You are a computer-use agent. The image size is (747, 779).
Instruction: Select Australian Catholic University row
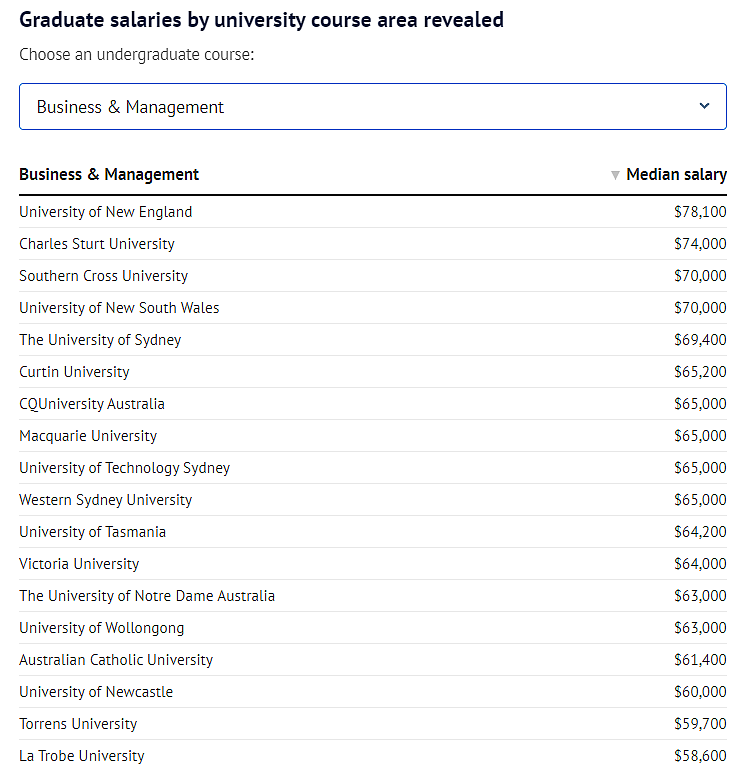(x=373, y=660)
